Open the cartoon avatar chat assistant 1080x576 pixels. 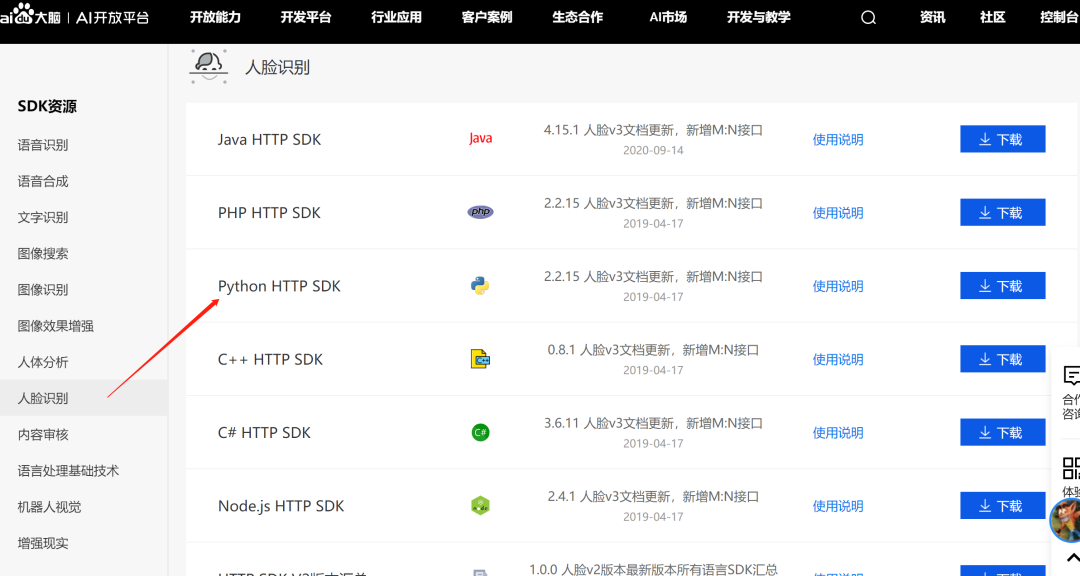click(x=1065, y=521)
